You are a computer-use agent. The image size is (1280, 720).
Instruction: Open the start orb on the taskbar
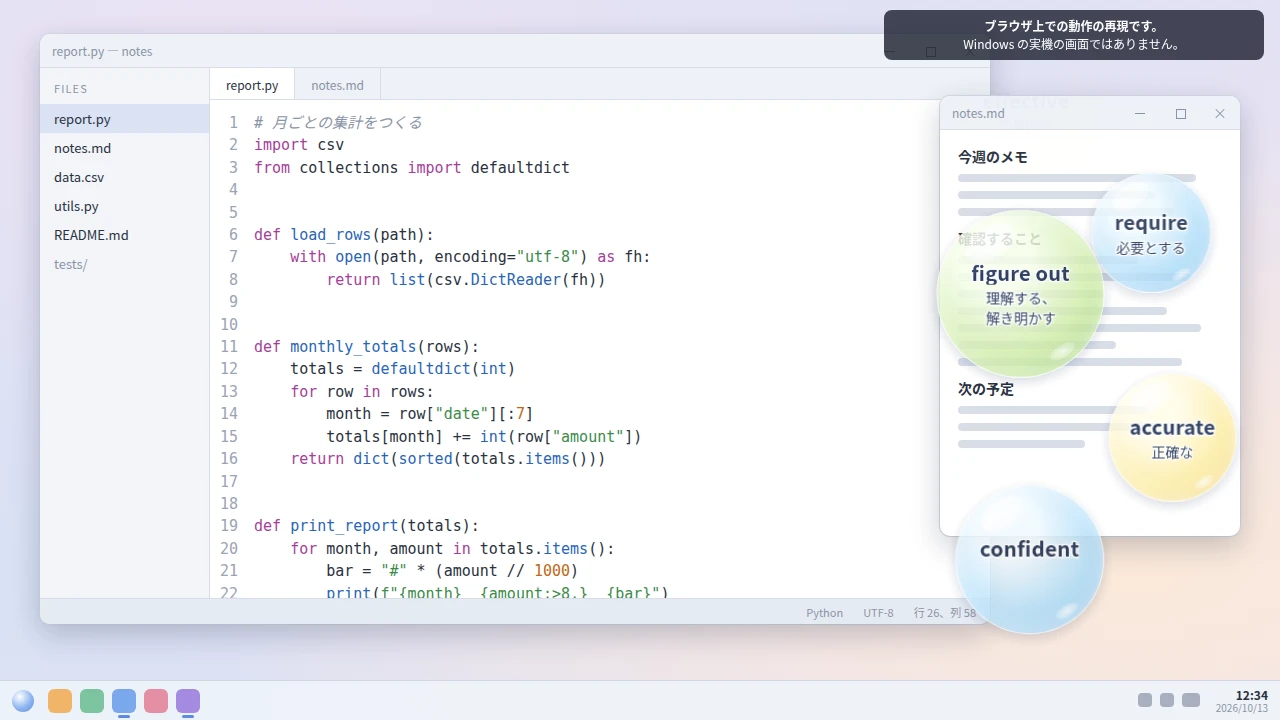pos(23,701)
